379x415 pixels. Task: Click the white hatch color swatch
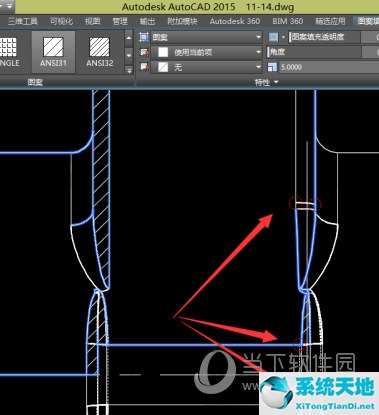pyautogui.click(x=163, y=52)
